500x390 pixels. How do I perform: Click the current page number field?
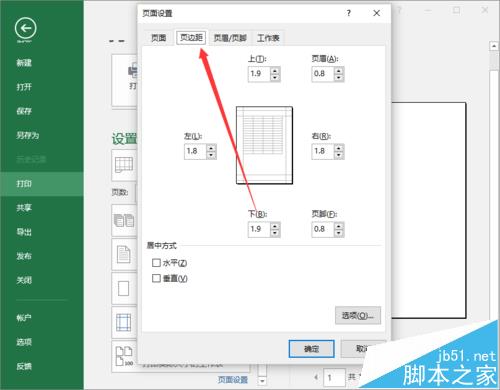coord(334,378)
